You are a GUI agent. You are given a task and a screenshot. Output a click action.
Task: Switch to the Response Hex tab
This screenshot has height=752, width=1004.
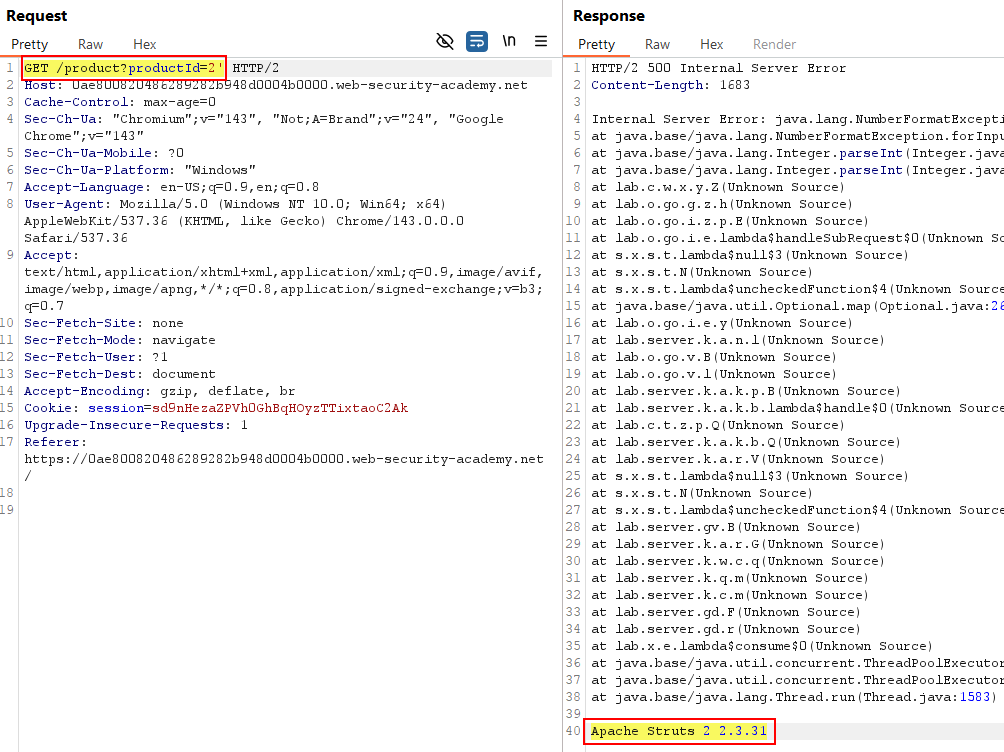711,44
